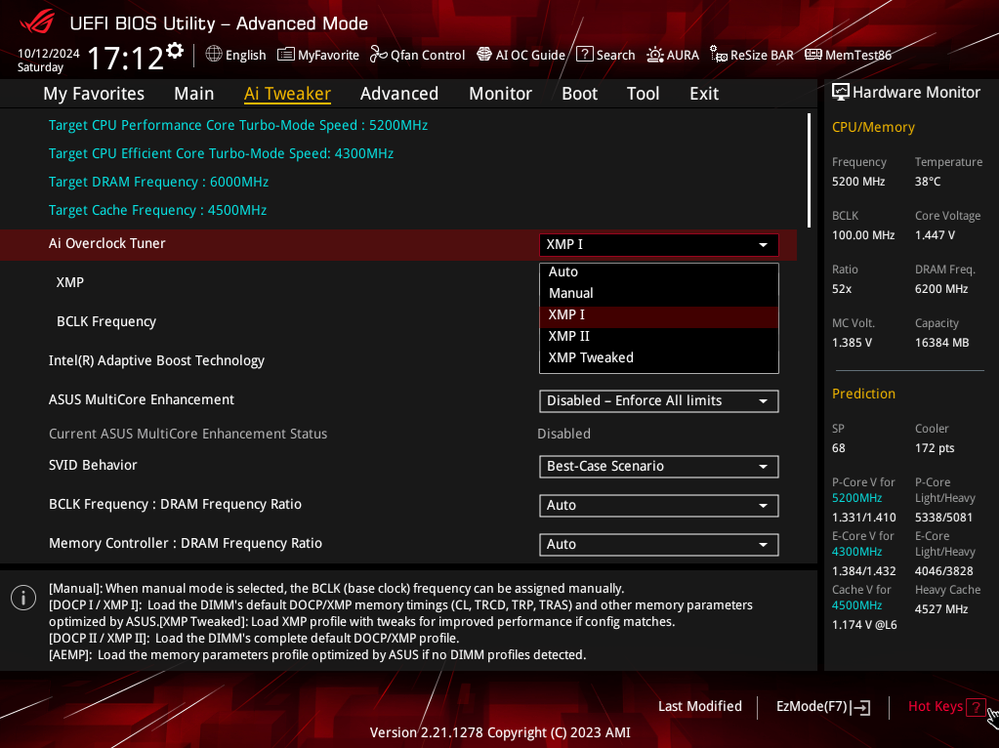Open ASUS MultiCore Enhancement dropdown
The image size is (999, 748).
(x=659, y=401)
